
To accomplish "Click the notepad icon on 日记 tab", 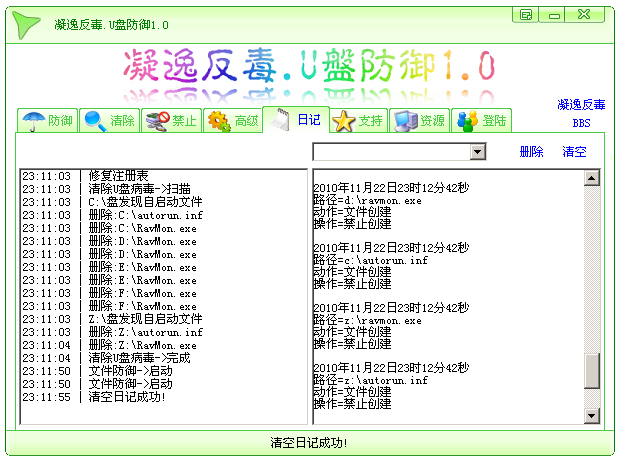I will 280,120.
